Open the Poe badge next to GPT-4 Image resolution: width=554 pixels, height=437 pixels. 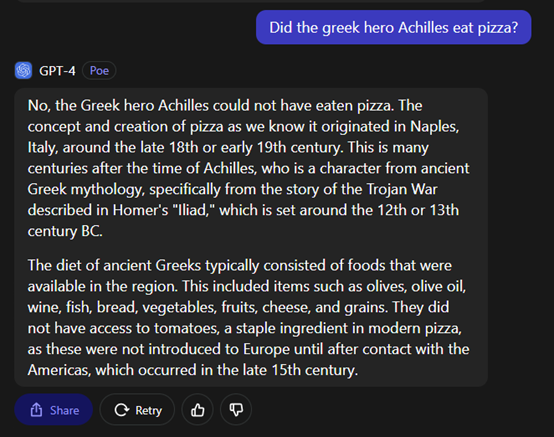coord(99,71)
